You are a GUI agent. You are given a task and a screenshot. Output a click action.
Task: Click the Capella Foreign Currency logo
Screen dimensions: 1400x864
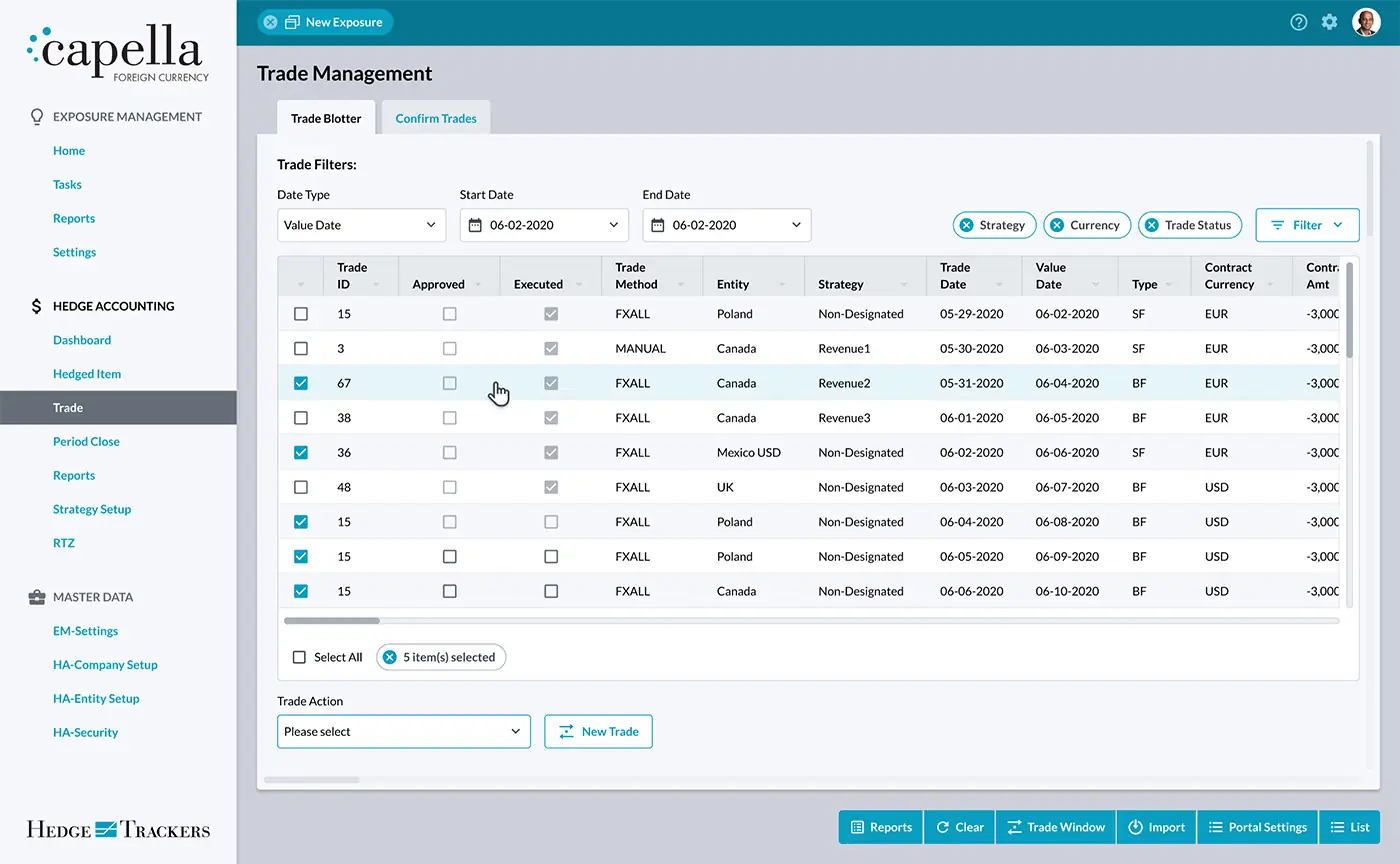pos(118,55)
